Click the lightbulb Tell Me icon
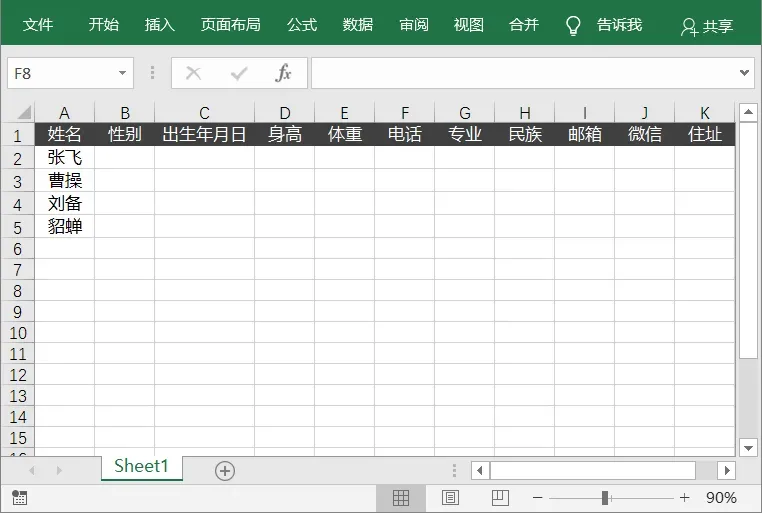The height and width of the screenshot is (513, 762). [573, 25]
